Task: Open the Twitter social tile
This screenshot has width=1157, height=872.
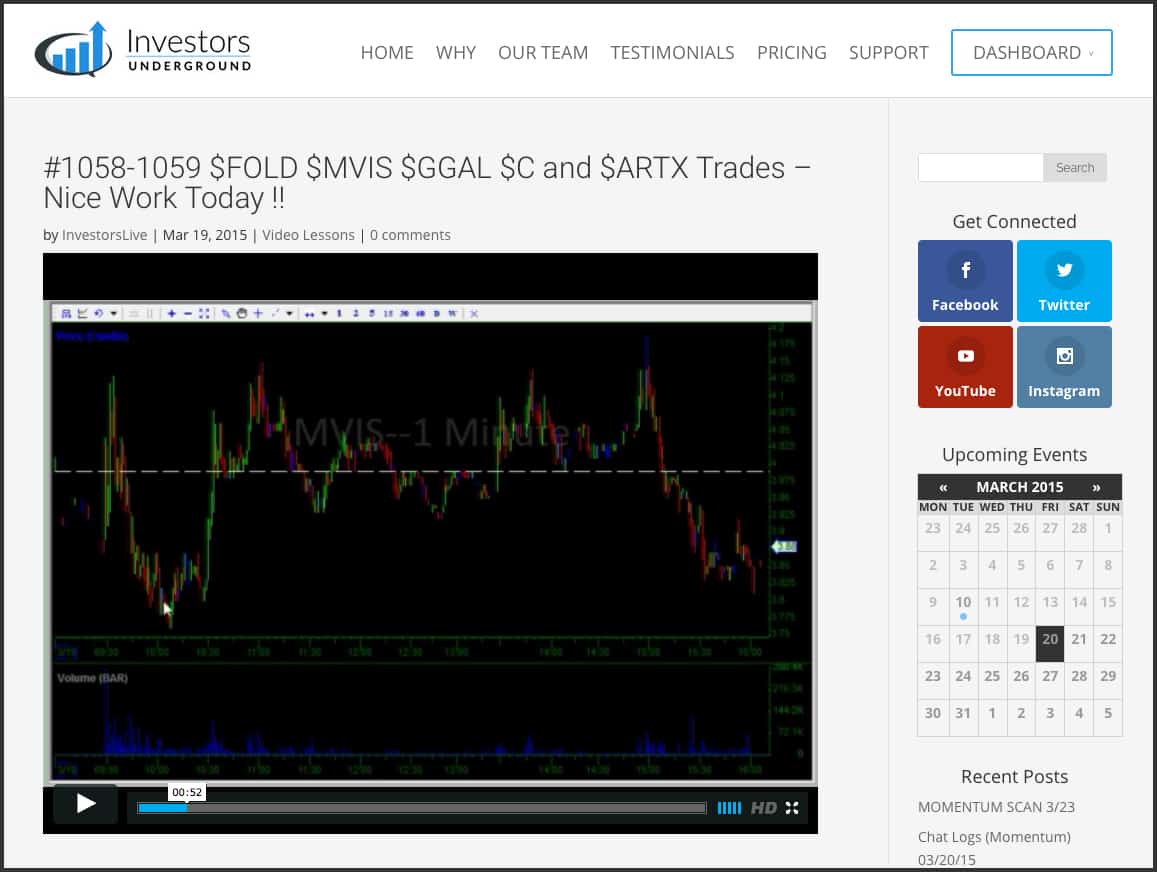Action: coord(1063,281)
